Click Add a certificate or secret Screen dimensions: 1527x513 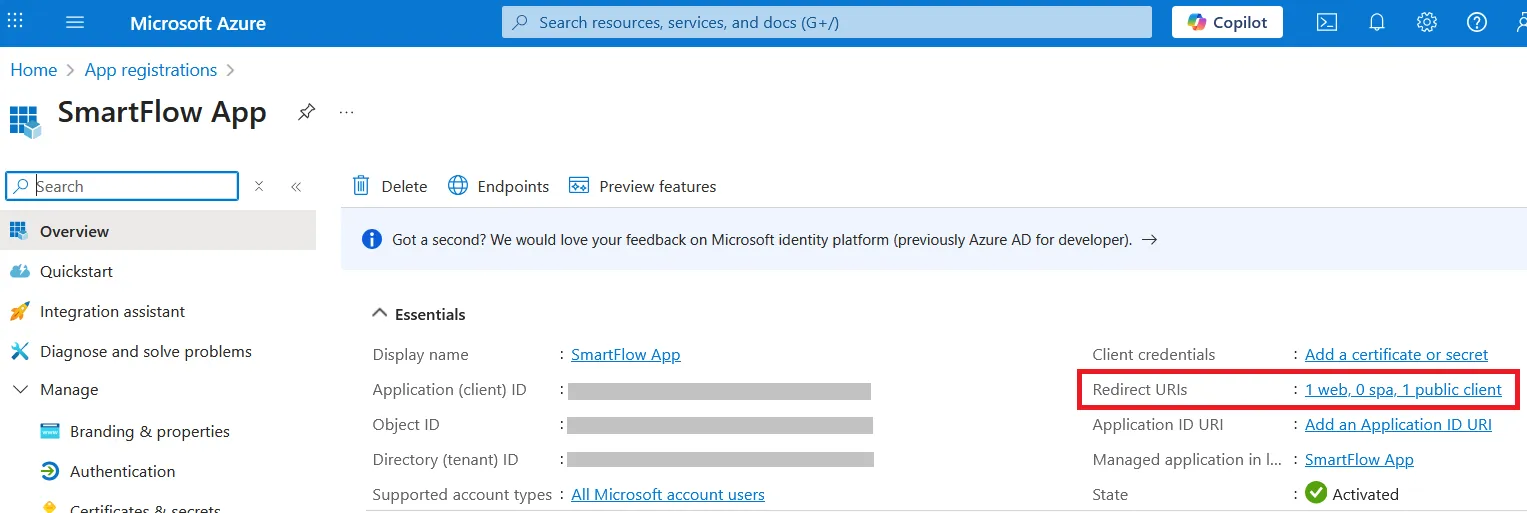coord(1396,355)
